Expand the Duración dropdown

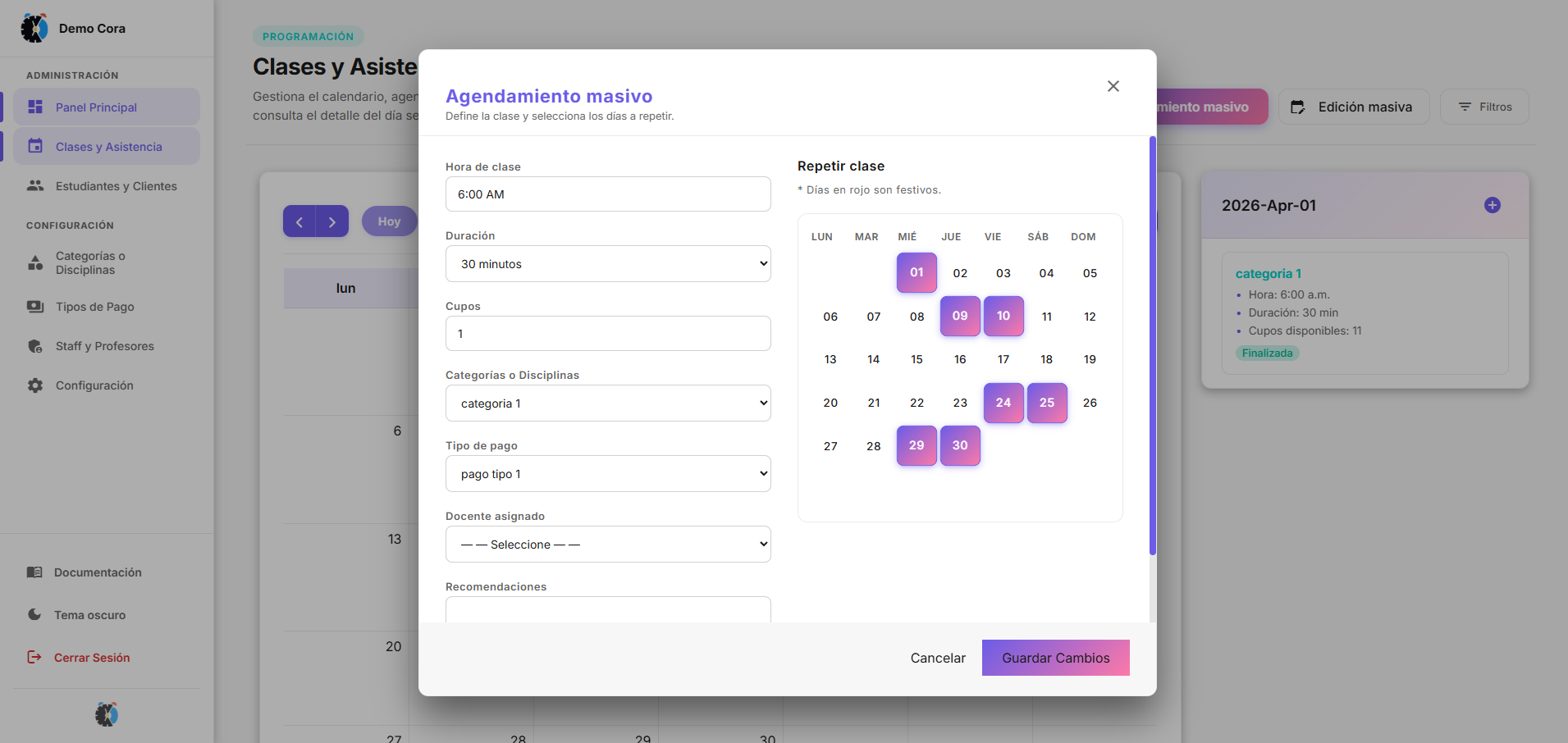(x=607, y=264)
